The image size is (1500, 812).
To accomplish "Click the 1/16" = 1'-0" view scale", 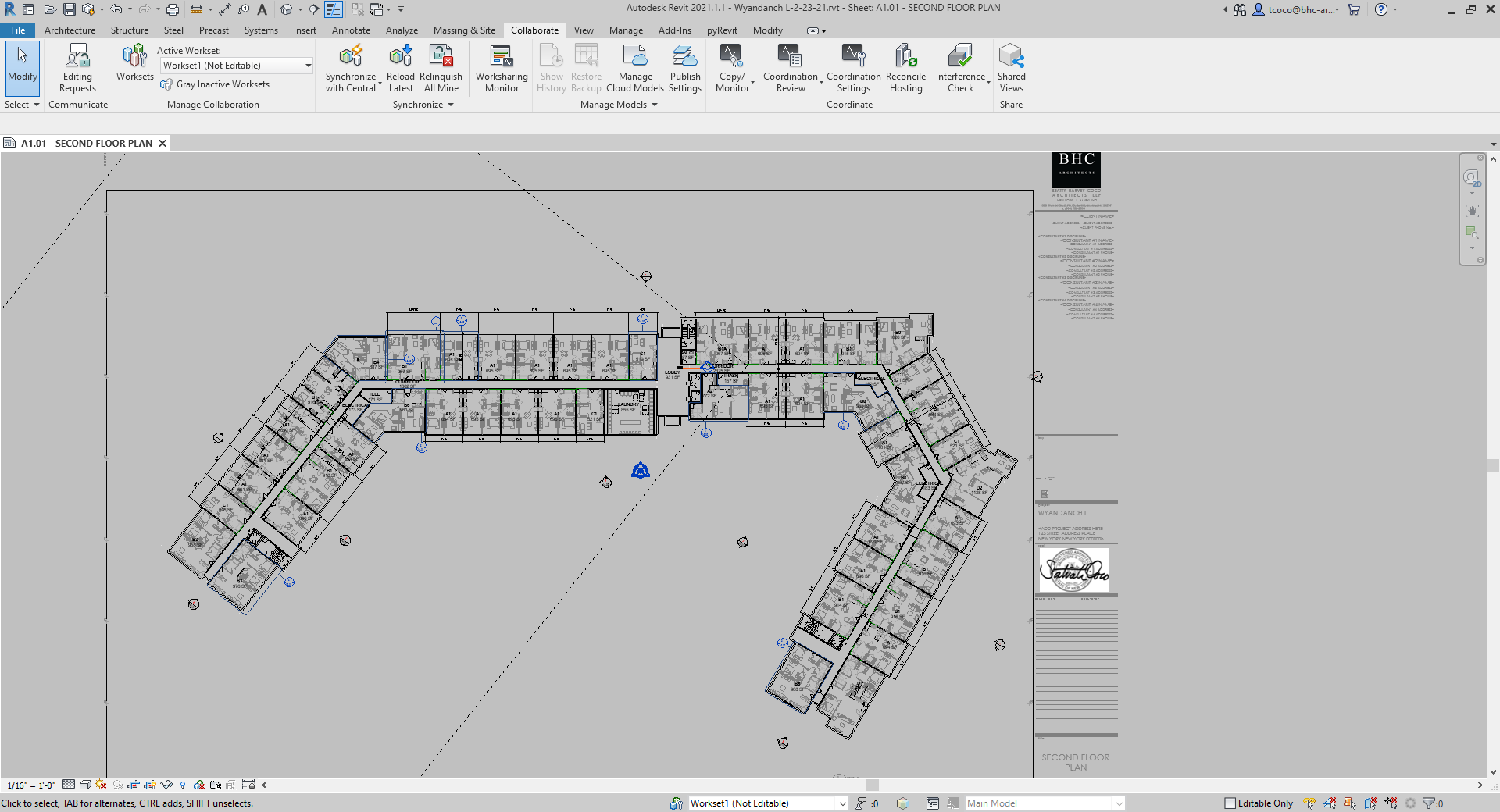I will click(x=31, y=785).
